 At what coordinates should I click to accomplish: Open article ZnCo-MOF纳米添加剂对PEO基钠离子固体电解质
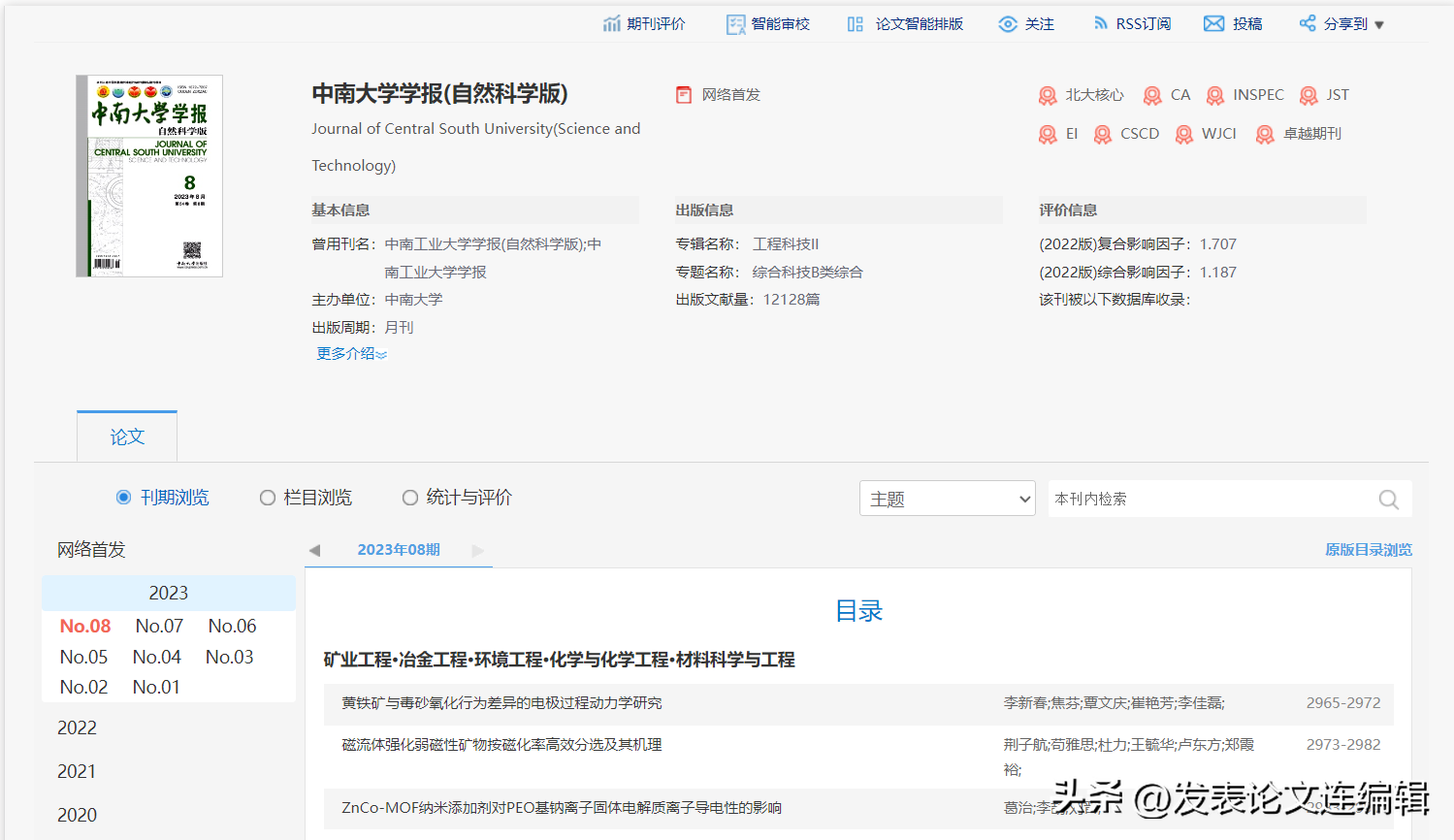click(562, 808)
